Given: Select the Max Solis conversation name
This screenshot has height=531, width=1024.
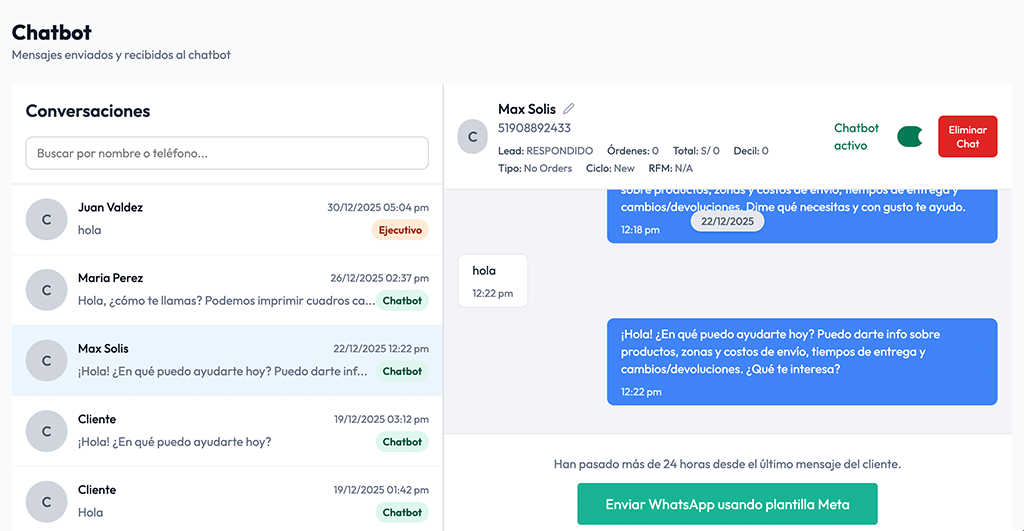Looking at the screenshot, I should pyautogui.click(x=103, y=348).
